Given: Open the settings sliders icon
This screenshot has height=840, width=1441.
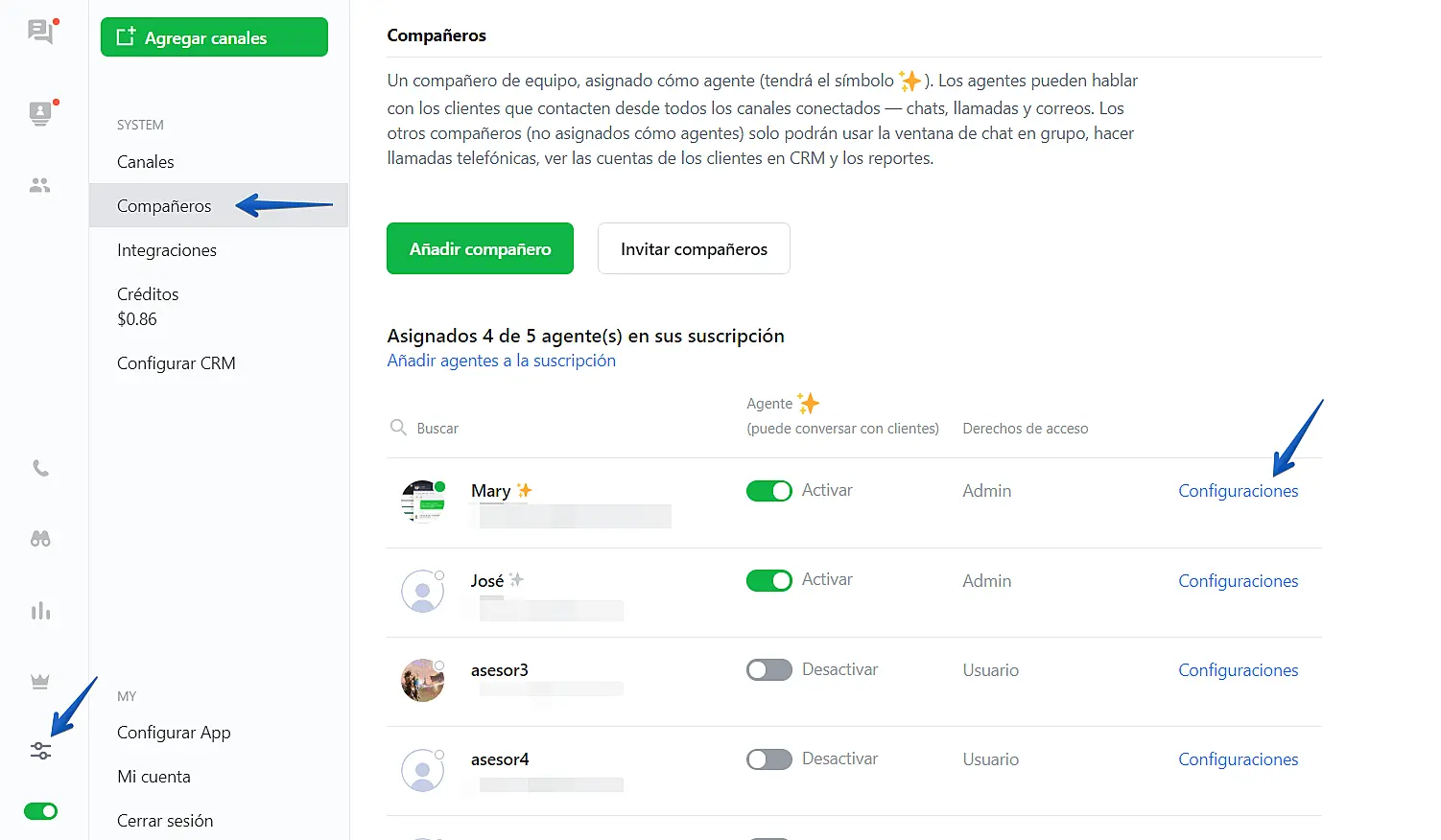Looking at the screenshot, I should (x=40, y=751).
